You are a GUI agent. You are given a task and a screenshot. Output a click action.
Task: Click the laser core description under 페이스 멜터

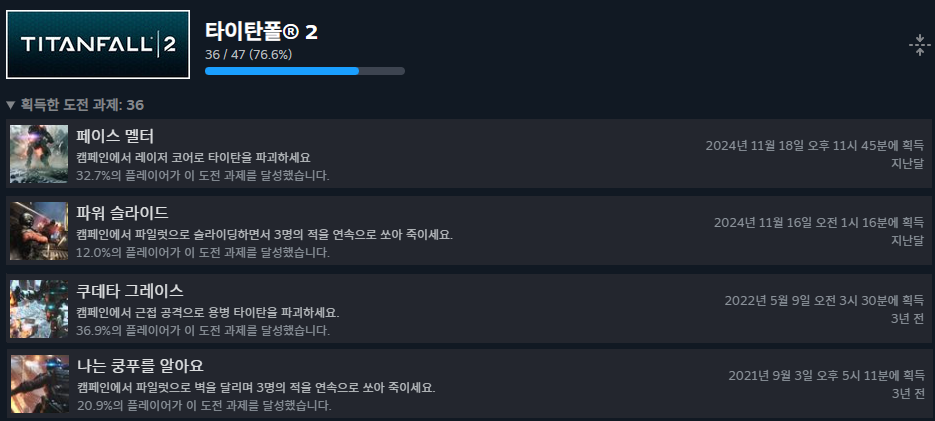click(x=193, y=158)
